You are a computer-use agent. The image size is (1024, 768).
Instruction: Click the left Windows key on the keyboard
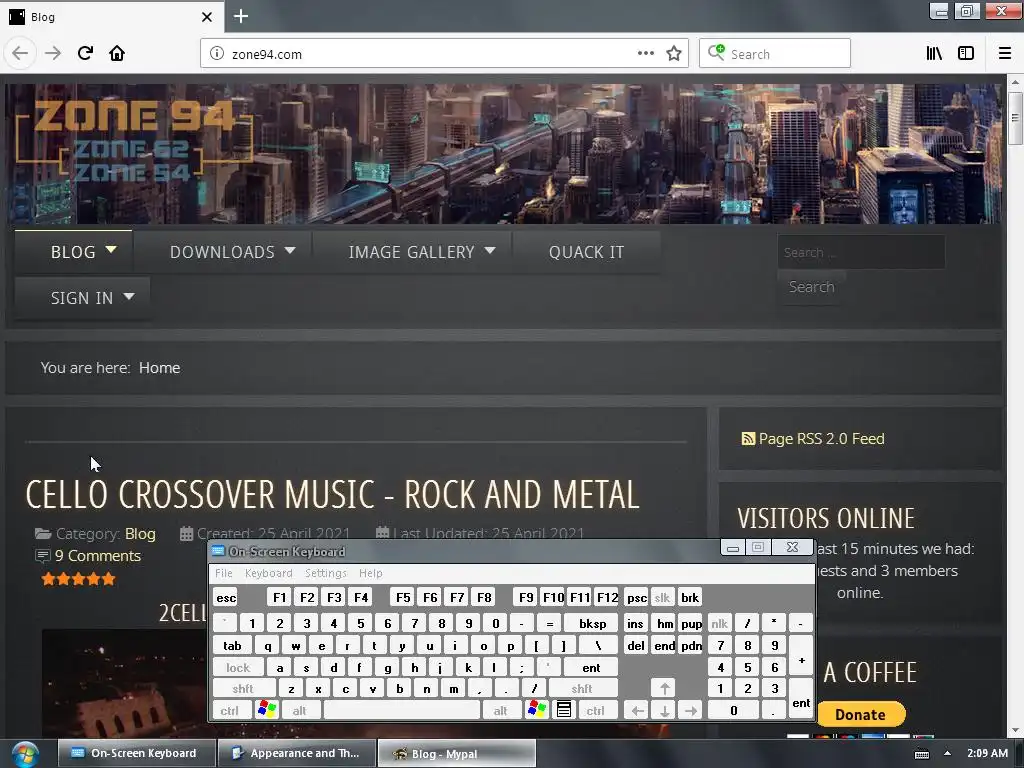[266, 710]
